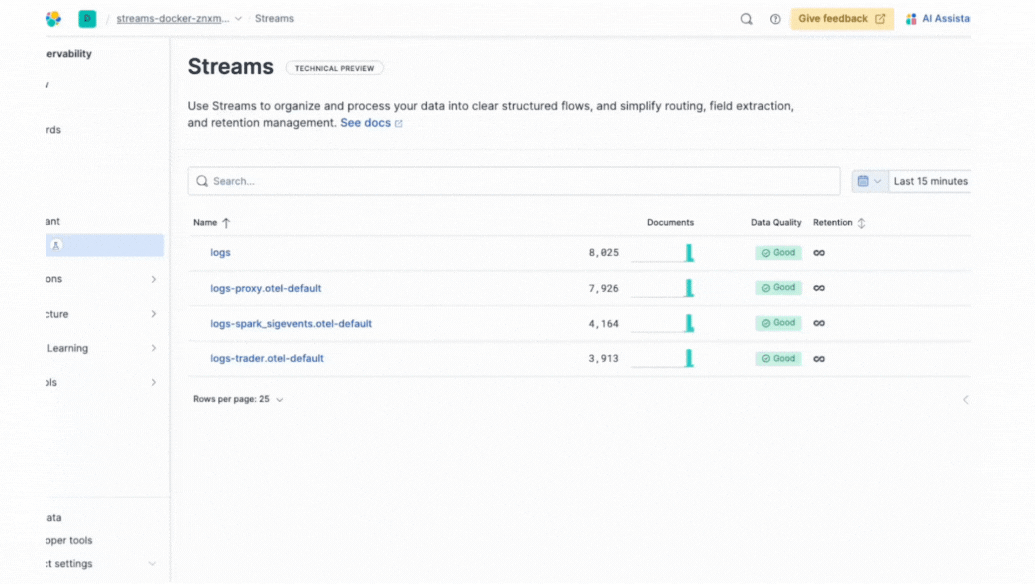Open the Rows per page dropdown

(x=238, y=399)
